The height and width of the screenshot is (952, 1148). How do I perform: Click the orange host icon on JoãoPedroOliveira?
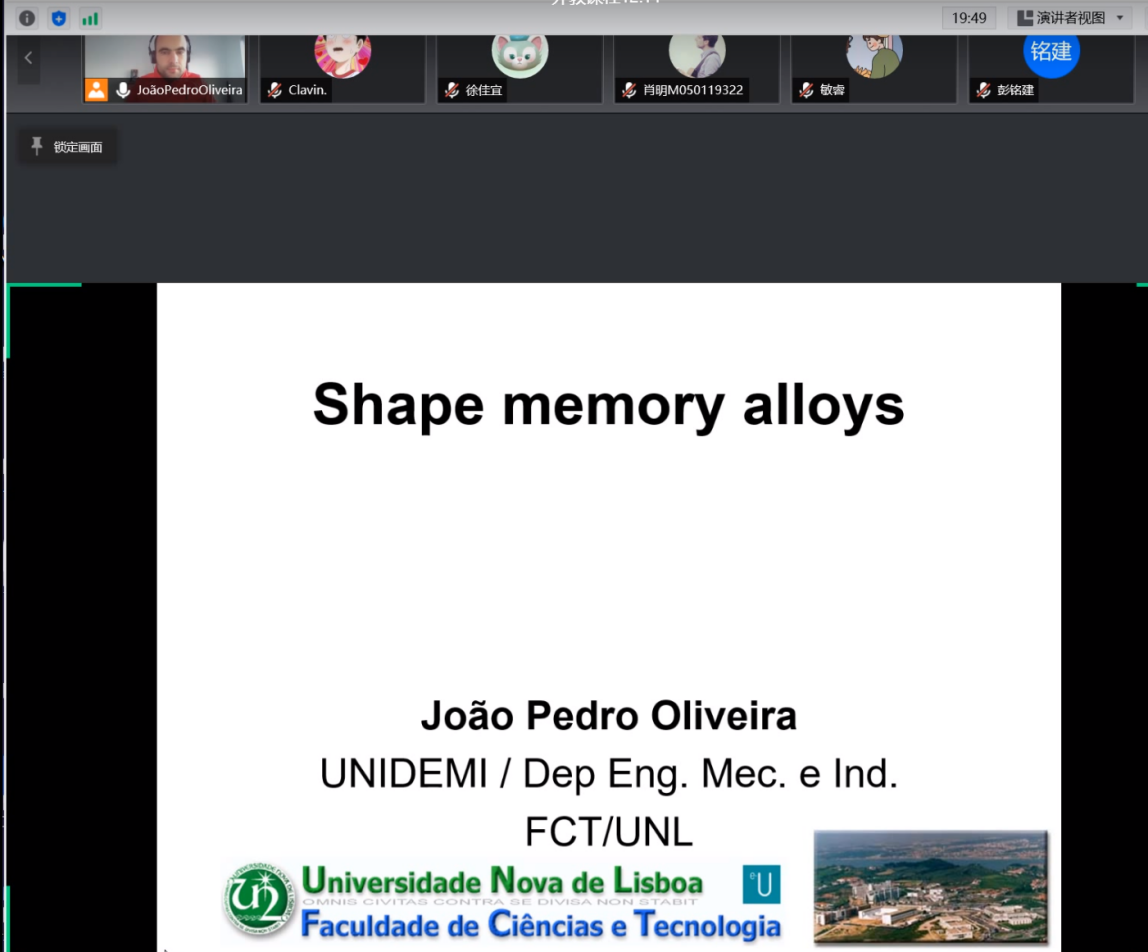[96, 90]
